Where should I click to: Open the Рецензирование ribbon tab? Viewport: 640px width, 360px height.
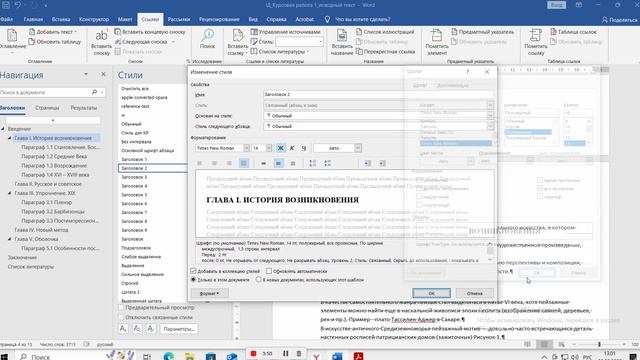219,19
